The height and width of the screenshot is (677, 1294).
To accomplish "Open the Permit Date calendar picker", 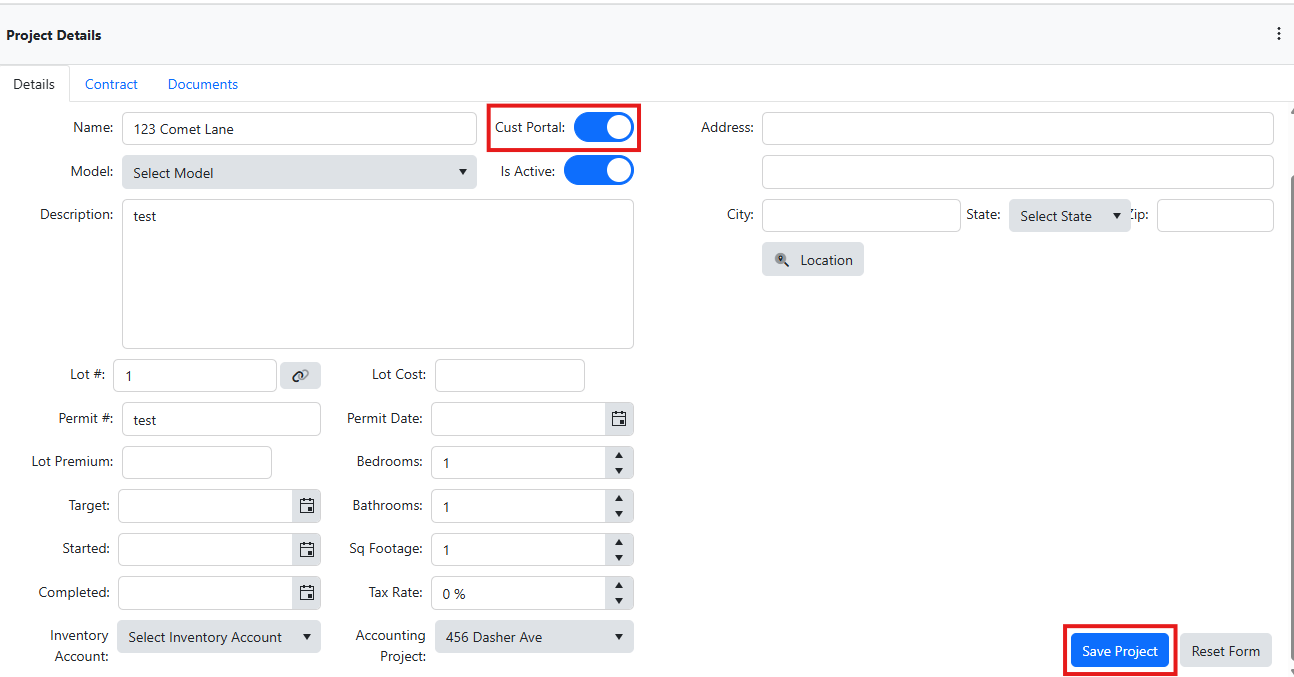I will 619,419.
